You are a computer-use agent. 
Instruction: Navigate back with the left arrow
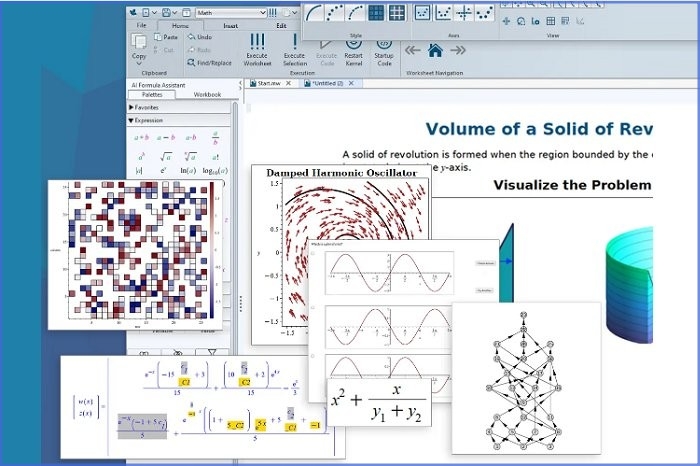click(412, 50)
